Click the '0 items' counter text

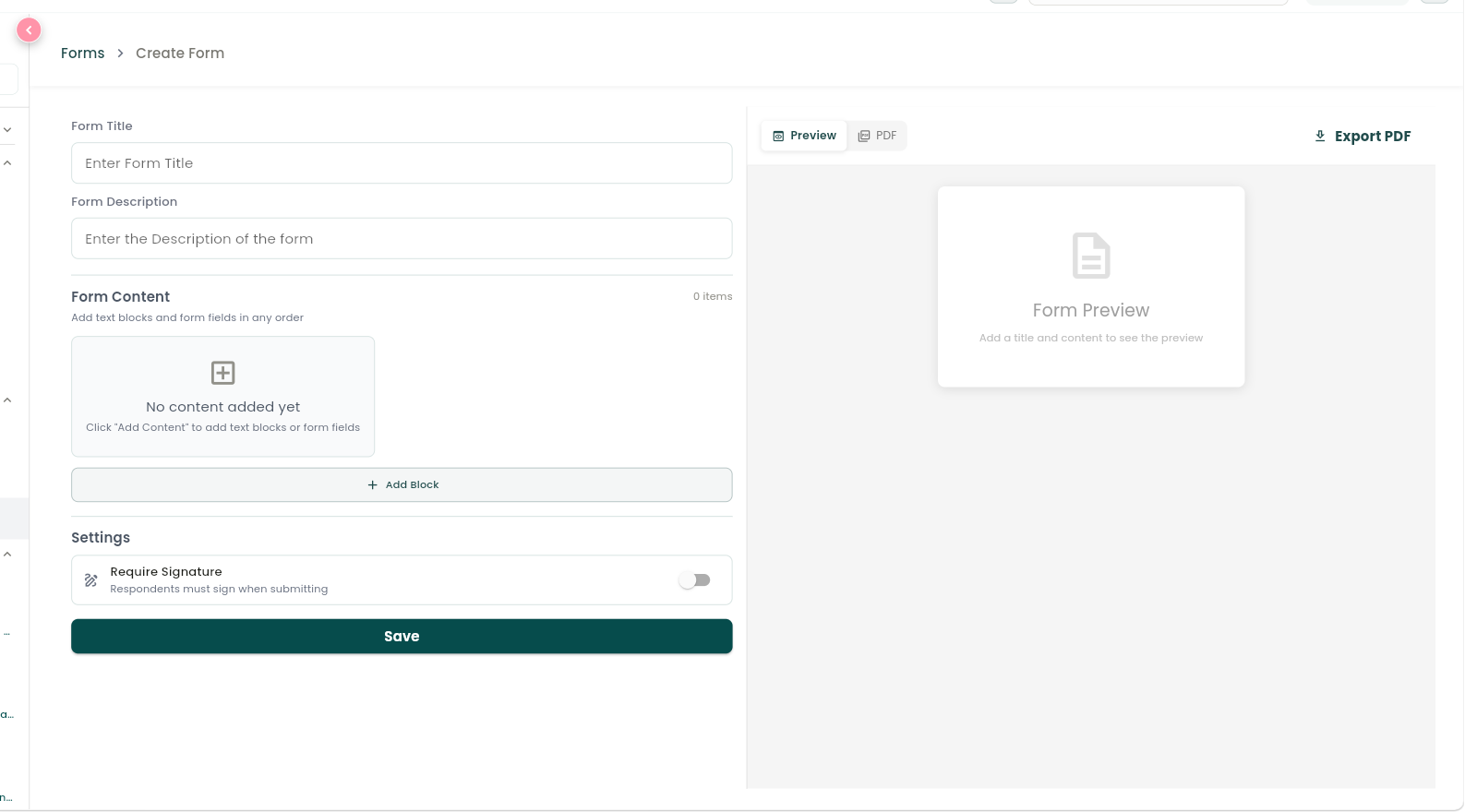[x=713, y=297]
